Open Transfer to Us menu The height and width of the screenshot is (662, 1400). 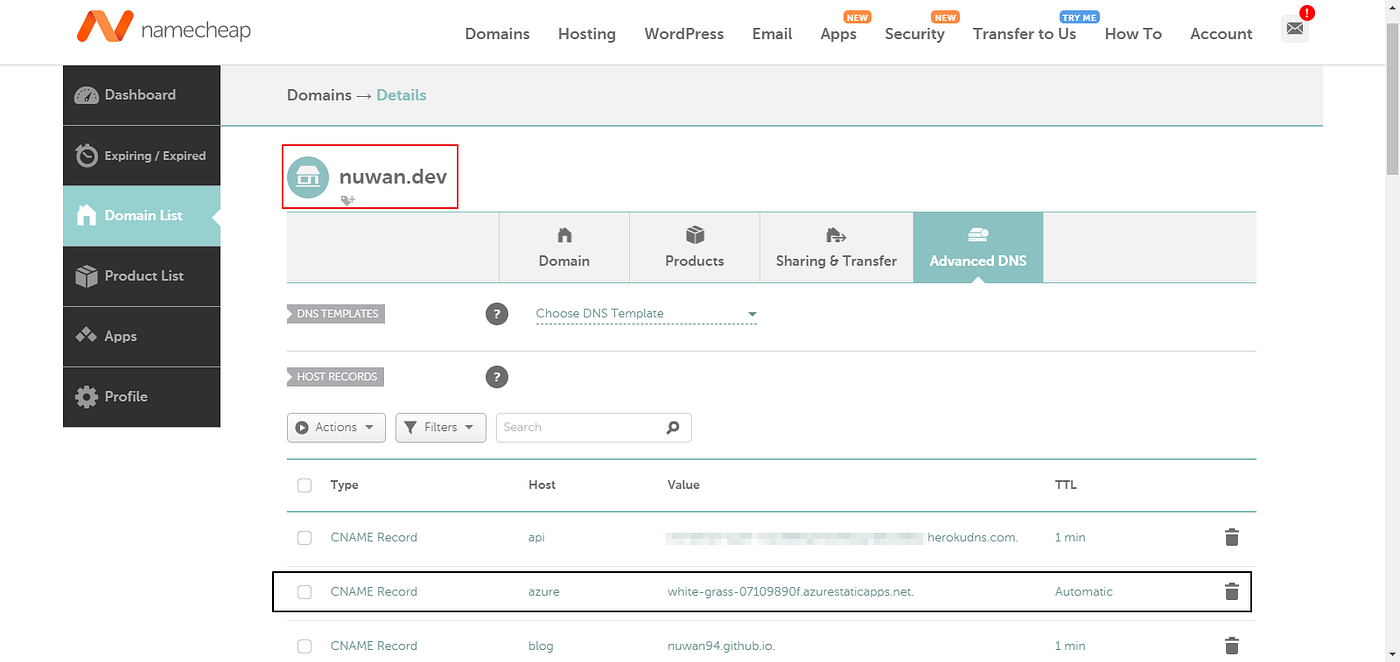click(x=1025, y=33)
